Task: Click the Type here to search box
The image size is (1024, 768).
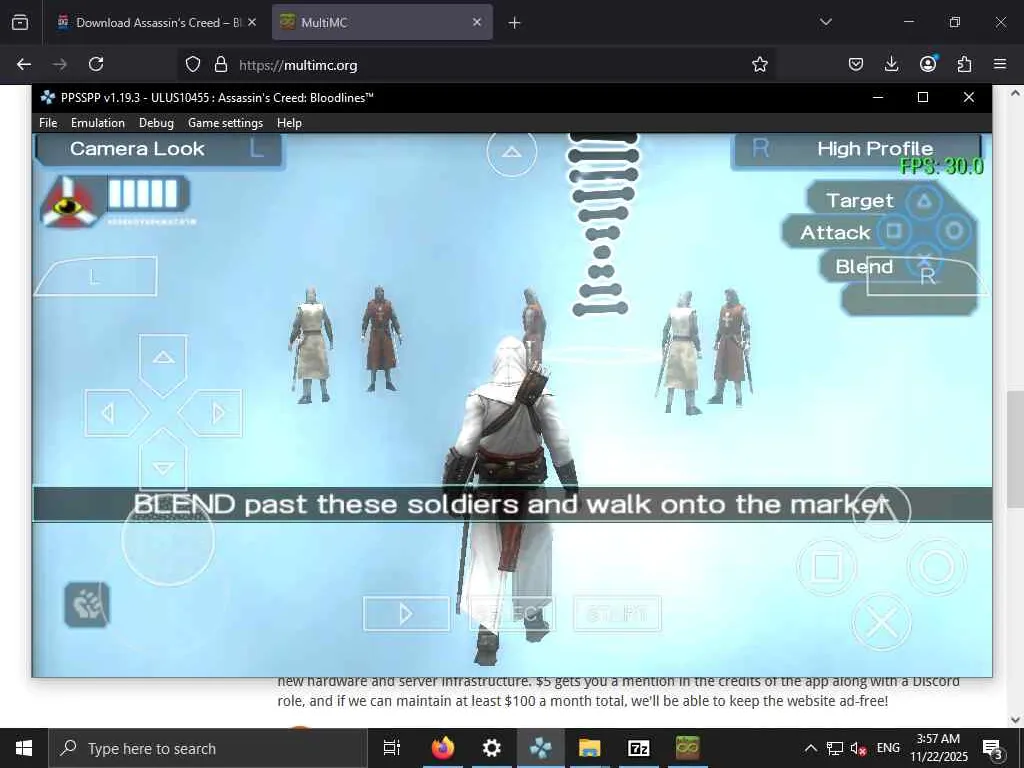Action: point(208,748)
